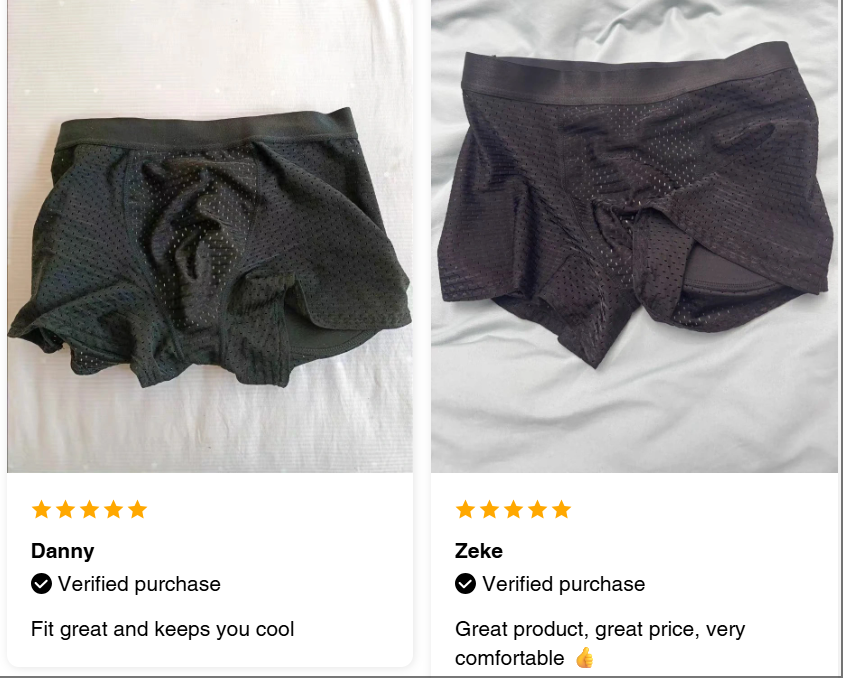Select the reviewer name Zeke

point(478,551)
